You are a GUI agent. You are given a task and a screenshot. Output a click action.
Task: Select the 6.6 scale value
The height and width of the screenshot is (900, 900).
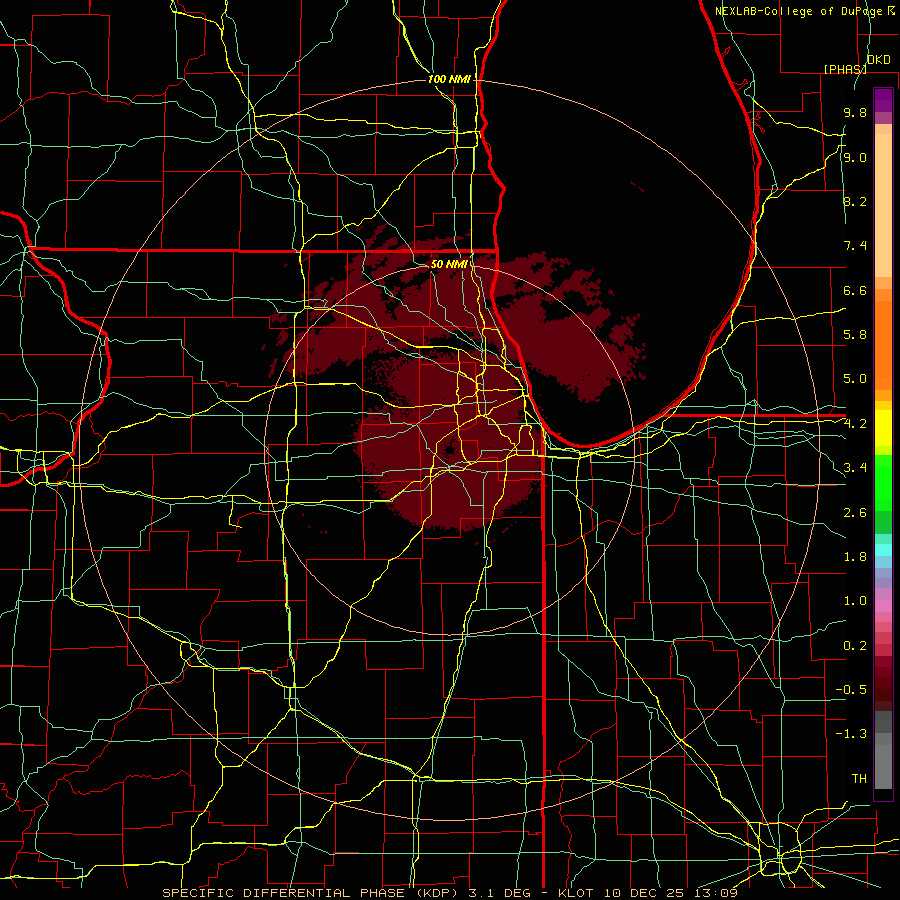[x=855, y=290]
